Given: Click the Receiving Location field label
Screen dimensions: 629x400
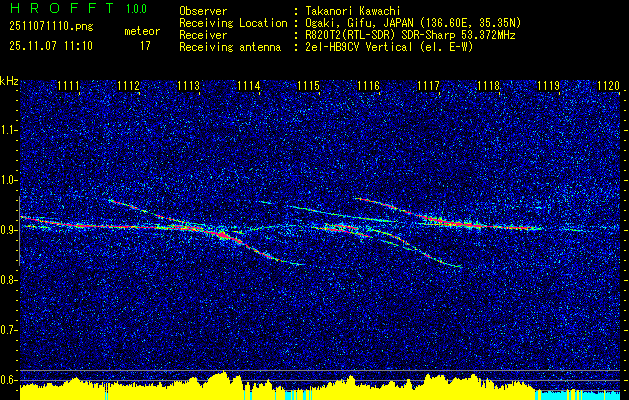Looking at the screenshot, I should point(233,23).
